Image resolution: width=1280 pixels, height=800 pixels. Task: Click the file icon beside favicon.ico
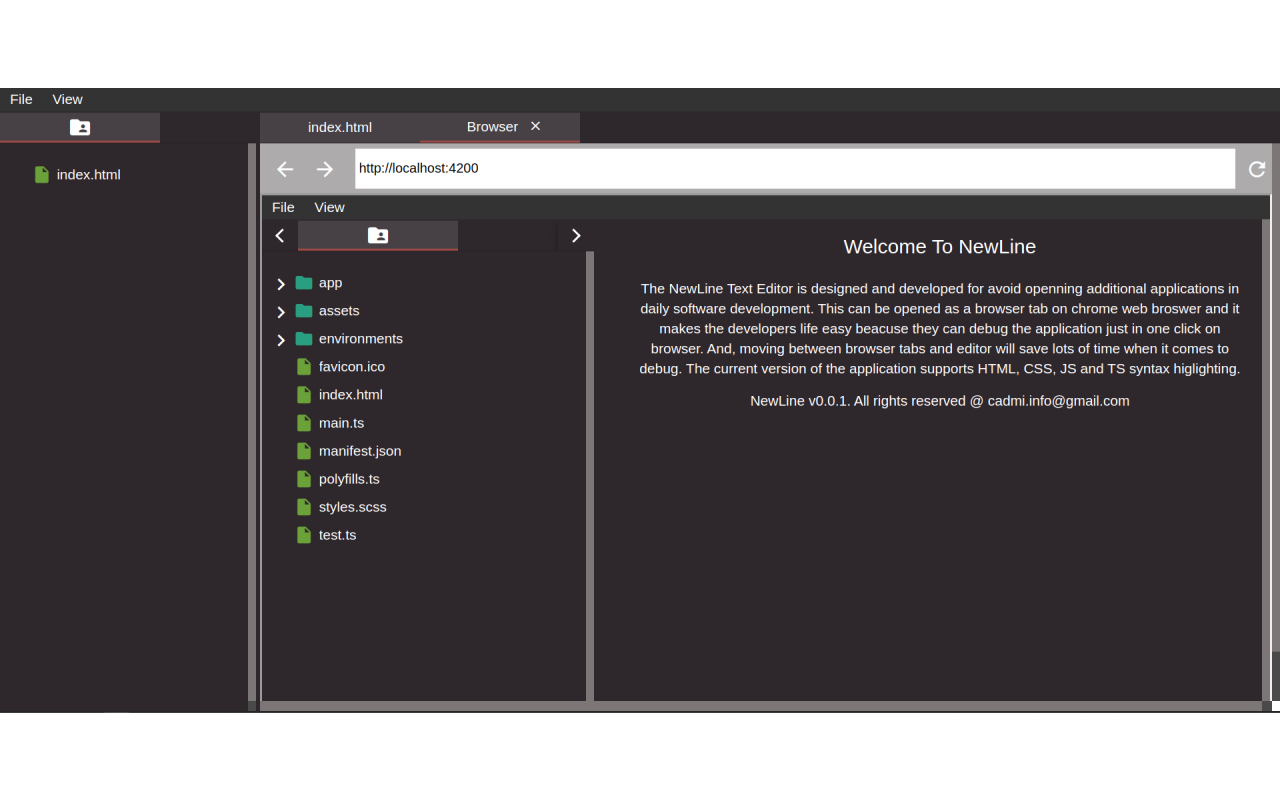(x=304, y=367)
